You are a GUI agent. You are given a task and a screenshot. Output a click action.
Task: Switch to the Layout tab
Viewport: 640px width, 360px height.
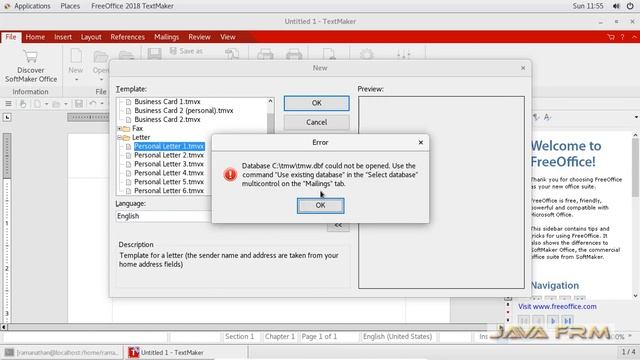coord(91,37)
